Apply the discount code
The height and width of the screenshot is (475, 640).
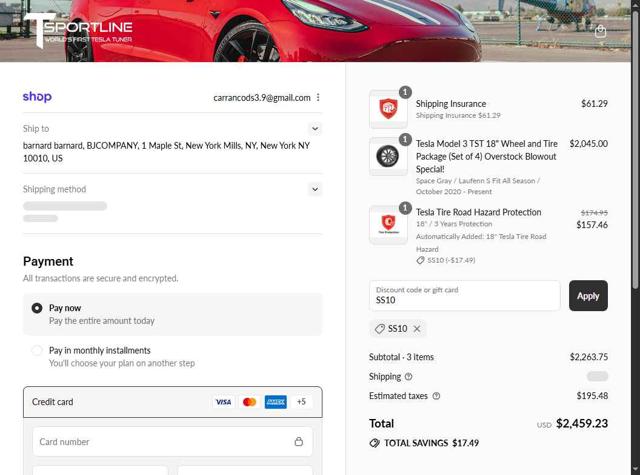click(588, 295)
